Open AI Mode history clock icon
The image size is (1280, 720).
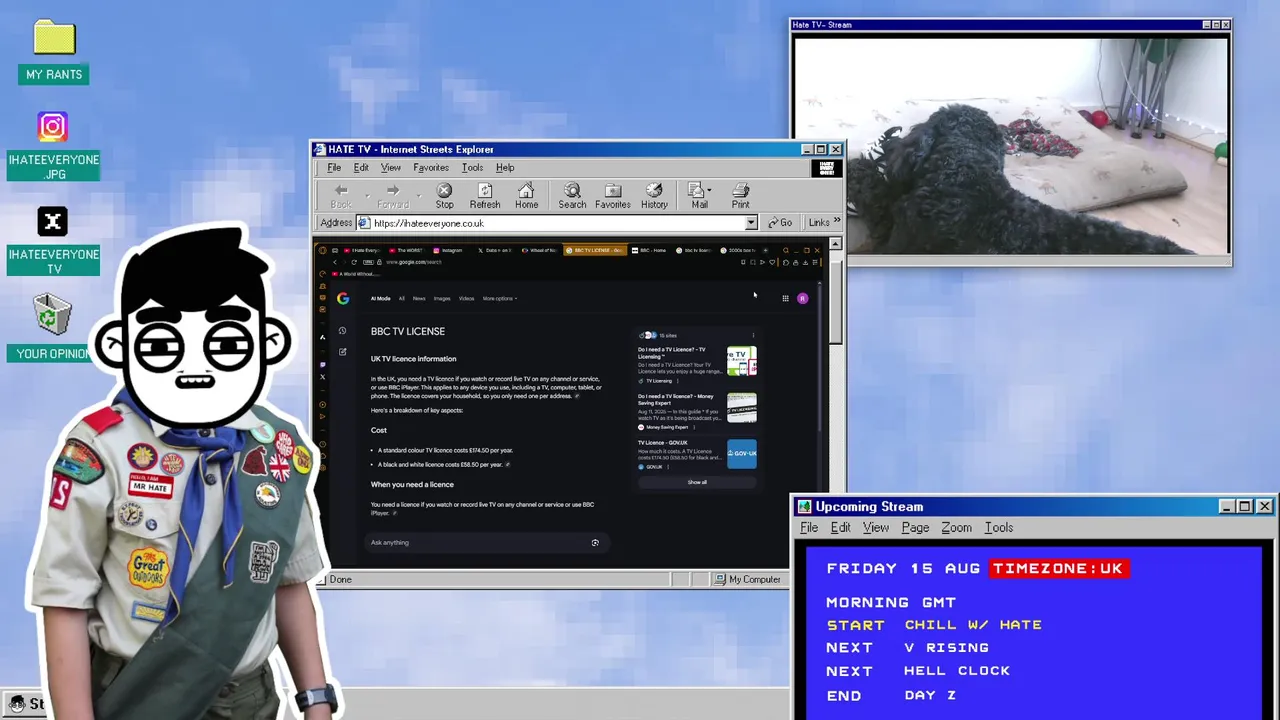click(x=342, y=331)
